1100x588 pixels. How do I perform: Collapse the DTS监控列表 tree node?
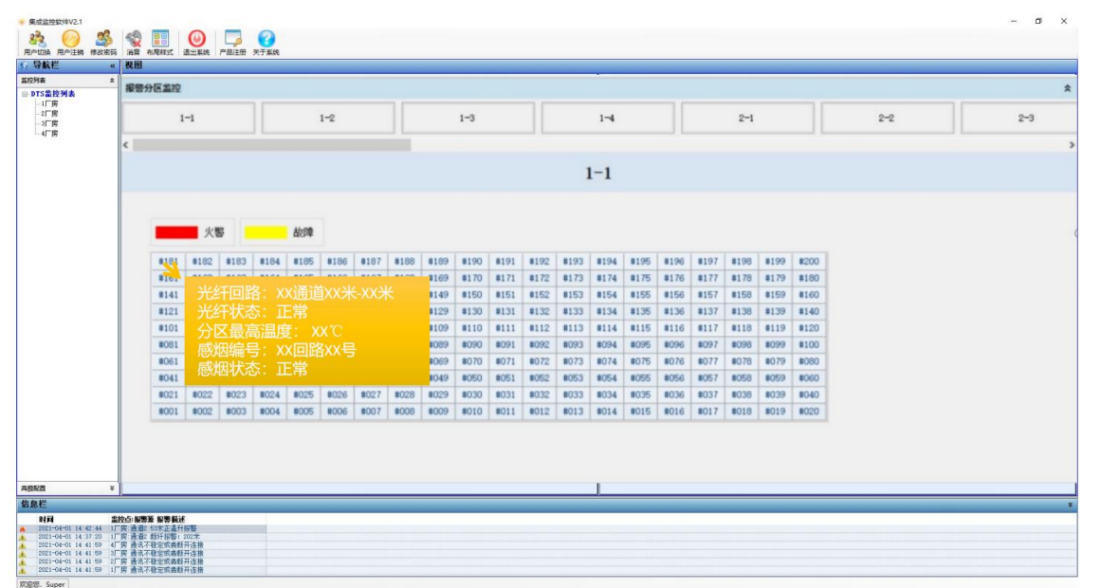[25, 95]
